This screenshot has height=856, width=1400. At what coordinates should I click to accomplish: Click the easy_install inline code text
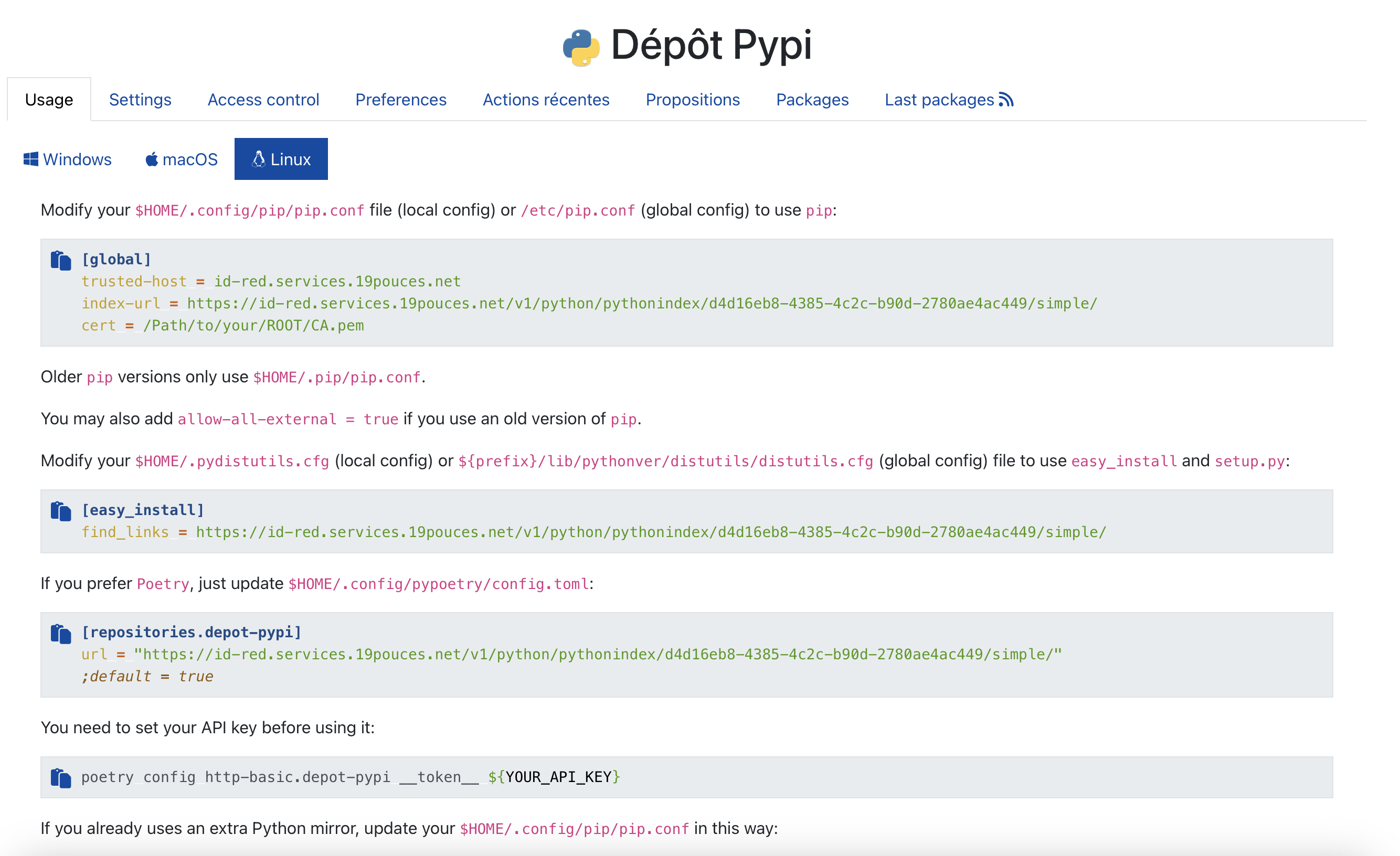[1124, 461]
